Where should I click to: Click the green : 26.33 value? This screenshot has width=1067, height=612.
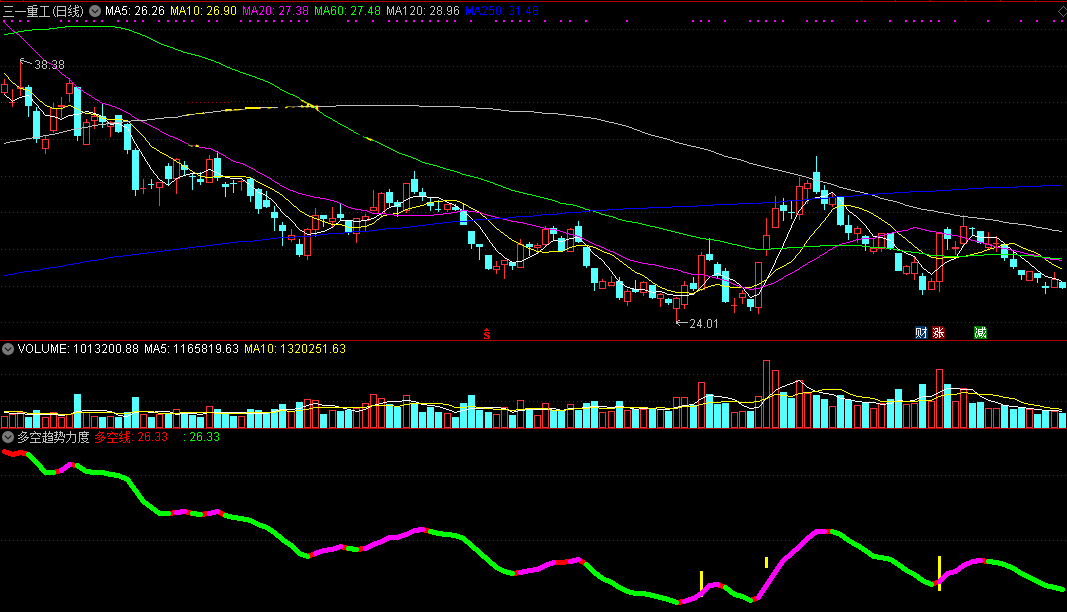[201, 437]
